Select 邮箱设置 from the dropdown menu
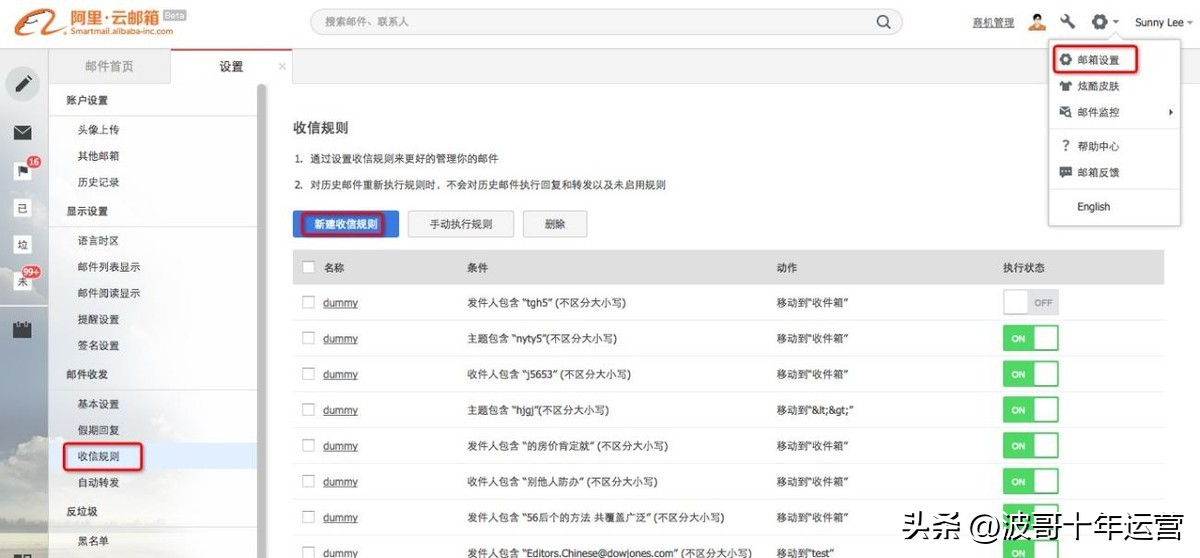The height and width of the screenshot is (558, 1200). (1097, 60)
